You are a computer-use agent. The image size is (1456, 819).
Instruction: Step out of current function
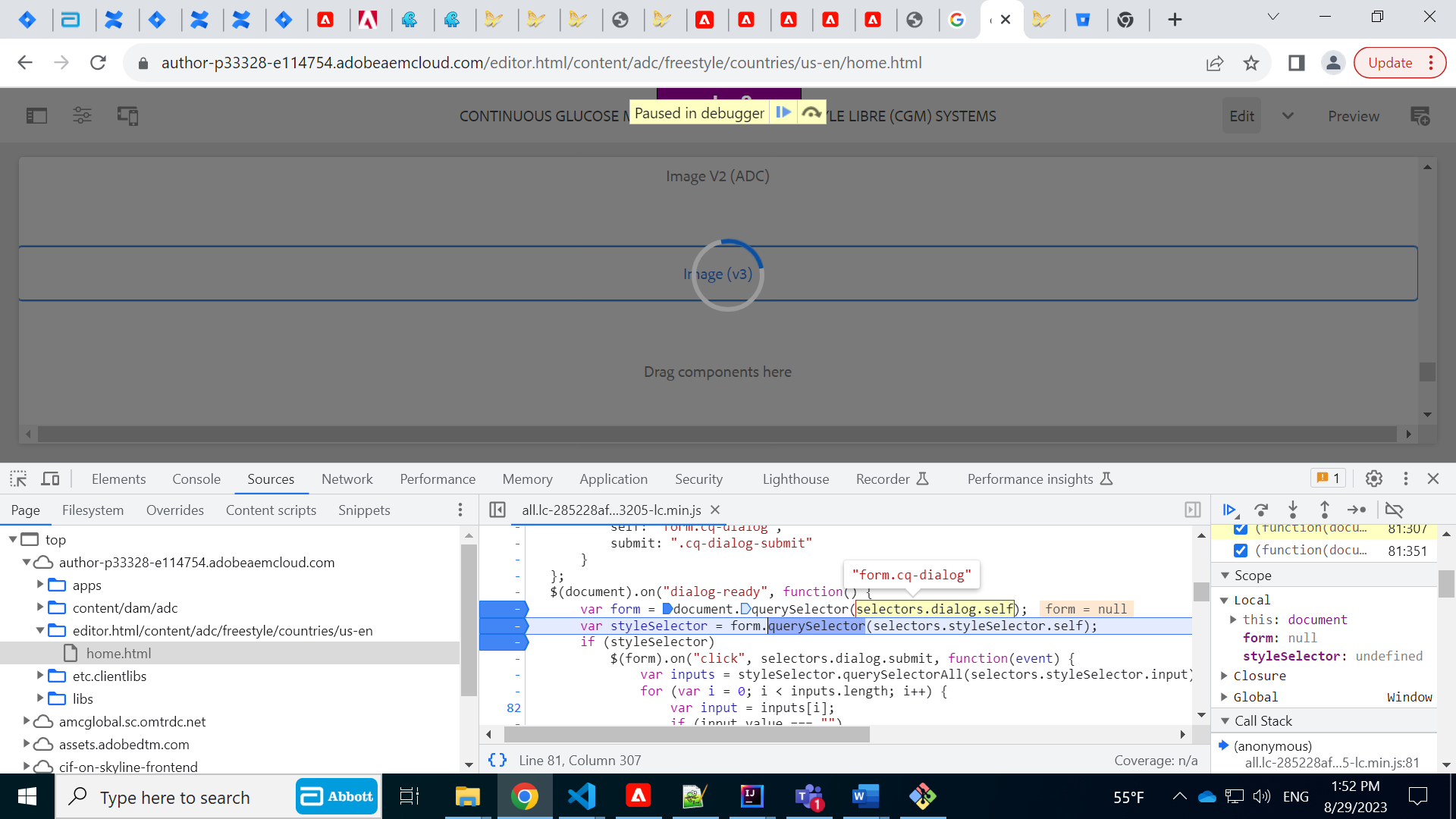click(1324, 510)
